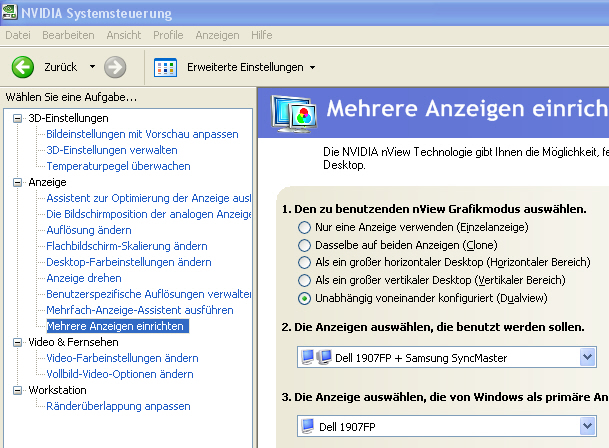Open the Zurück history dropdown arrow
609x448 pixels.
click(x=92, y=66)
